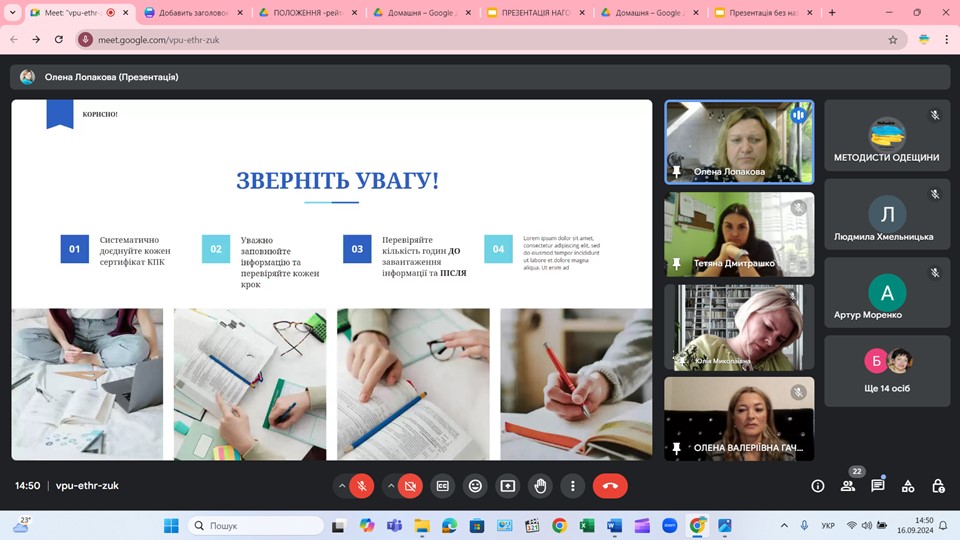Click the 'Ще 14 осіб' participants tile
Viewport: 960px width, 540px height.
pos(887,371)
